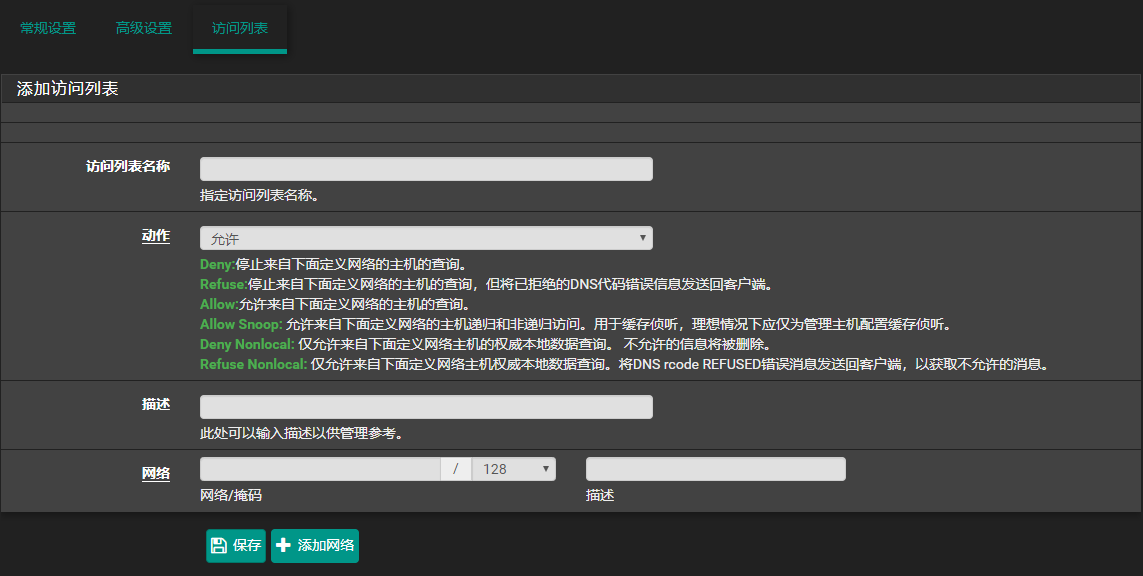Click the network address input field
The width and height of the screenshot is (1143, 576).
pos(320,469)
